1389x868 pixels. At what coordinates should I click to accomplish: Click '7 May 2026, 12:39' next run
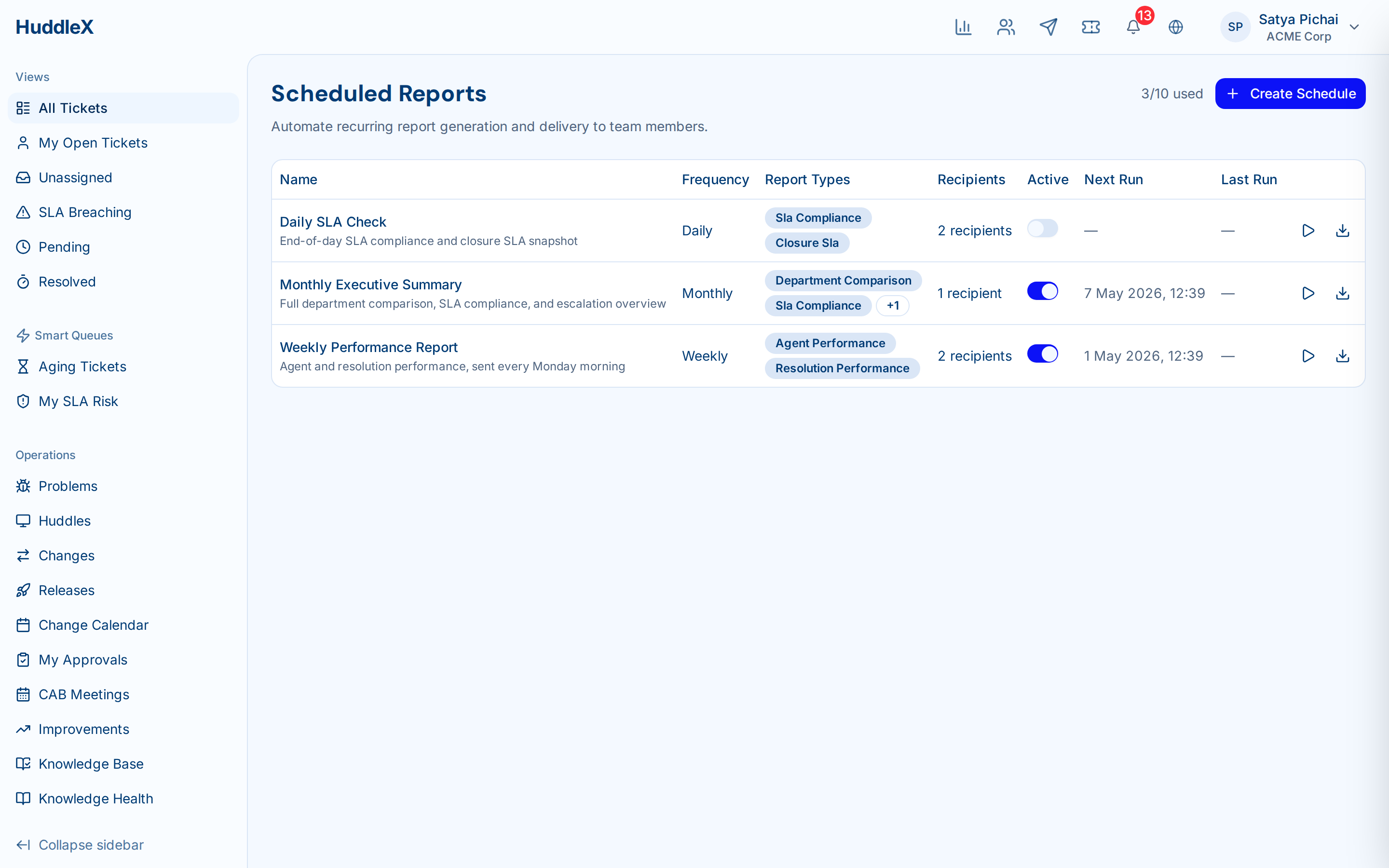(1144, 293)
